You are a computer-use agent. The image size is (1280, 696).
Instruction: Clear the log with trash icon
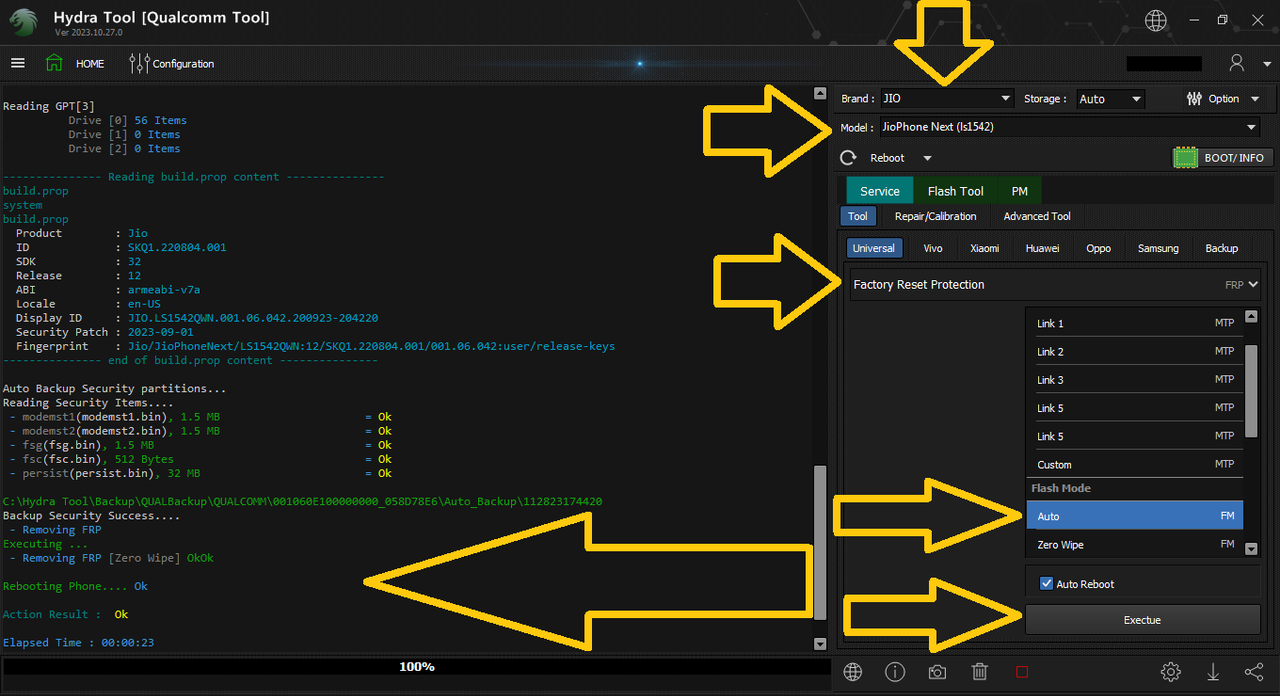980,672
